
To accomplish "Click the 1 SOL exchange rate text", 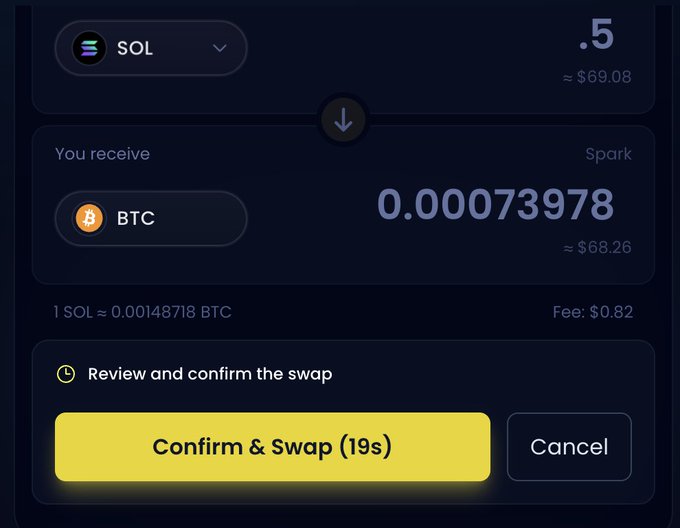I will [x=142, y=312].
